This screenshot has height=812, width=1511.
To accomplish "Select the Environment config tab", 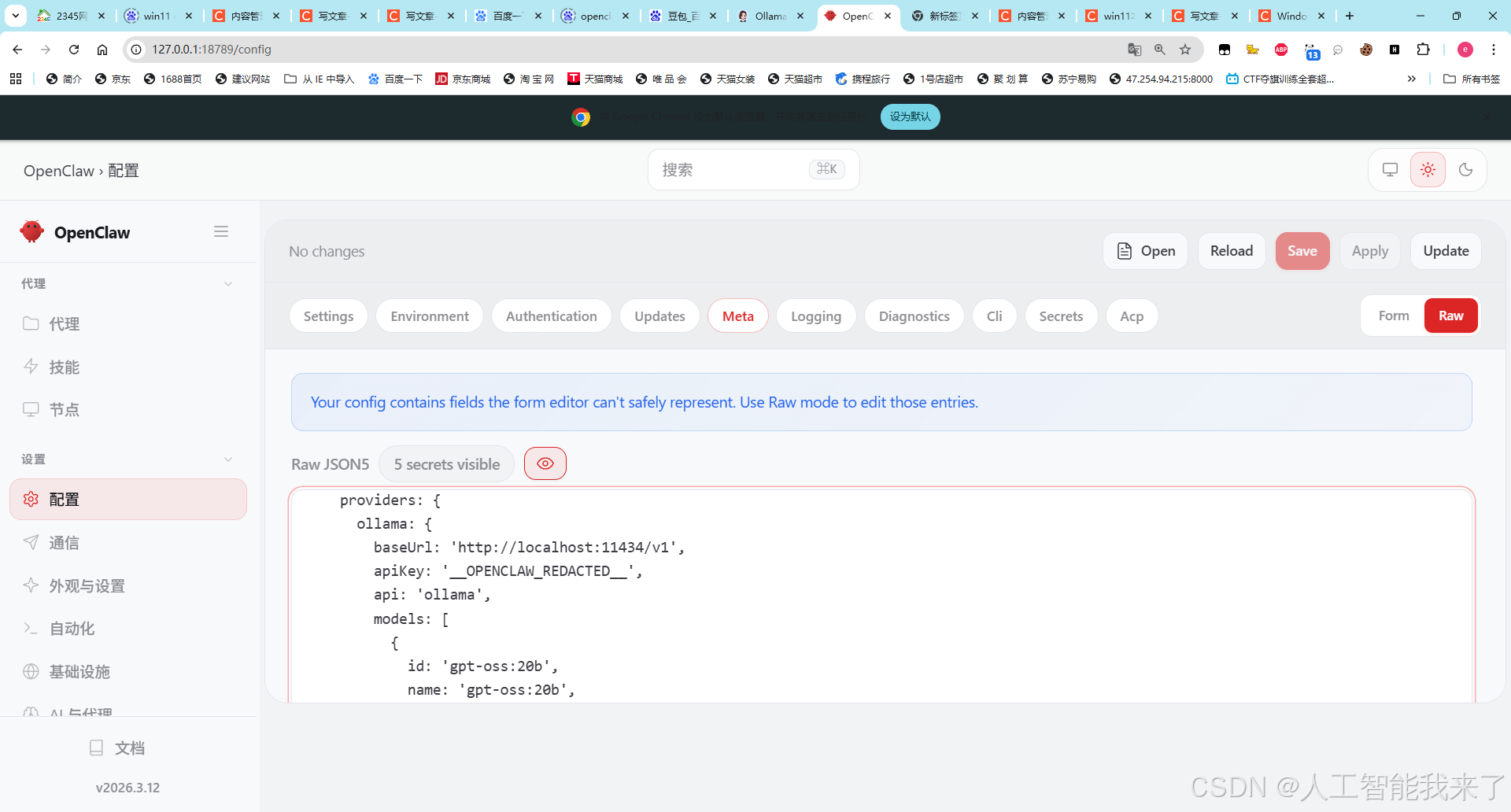I will click(x=430, y=316).
